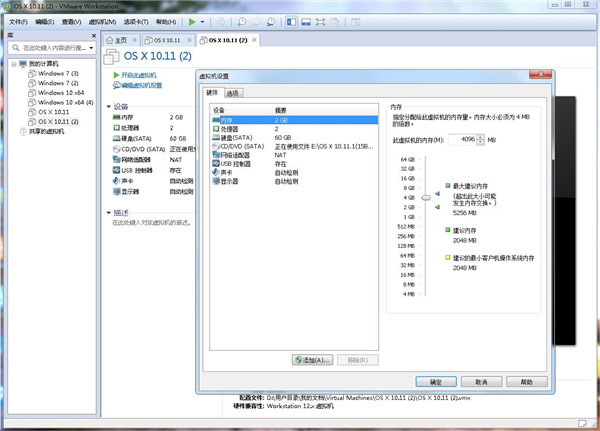Click 显示器 display icon in summary devices
Image resolution: width=600 pixels, height=431 pixels.
117,191
